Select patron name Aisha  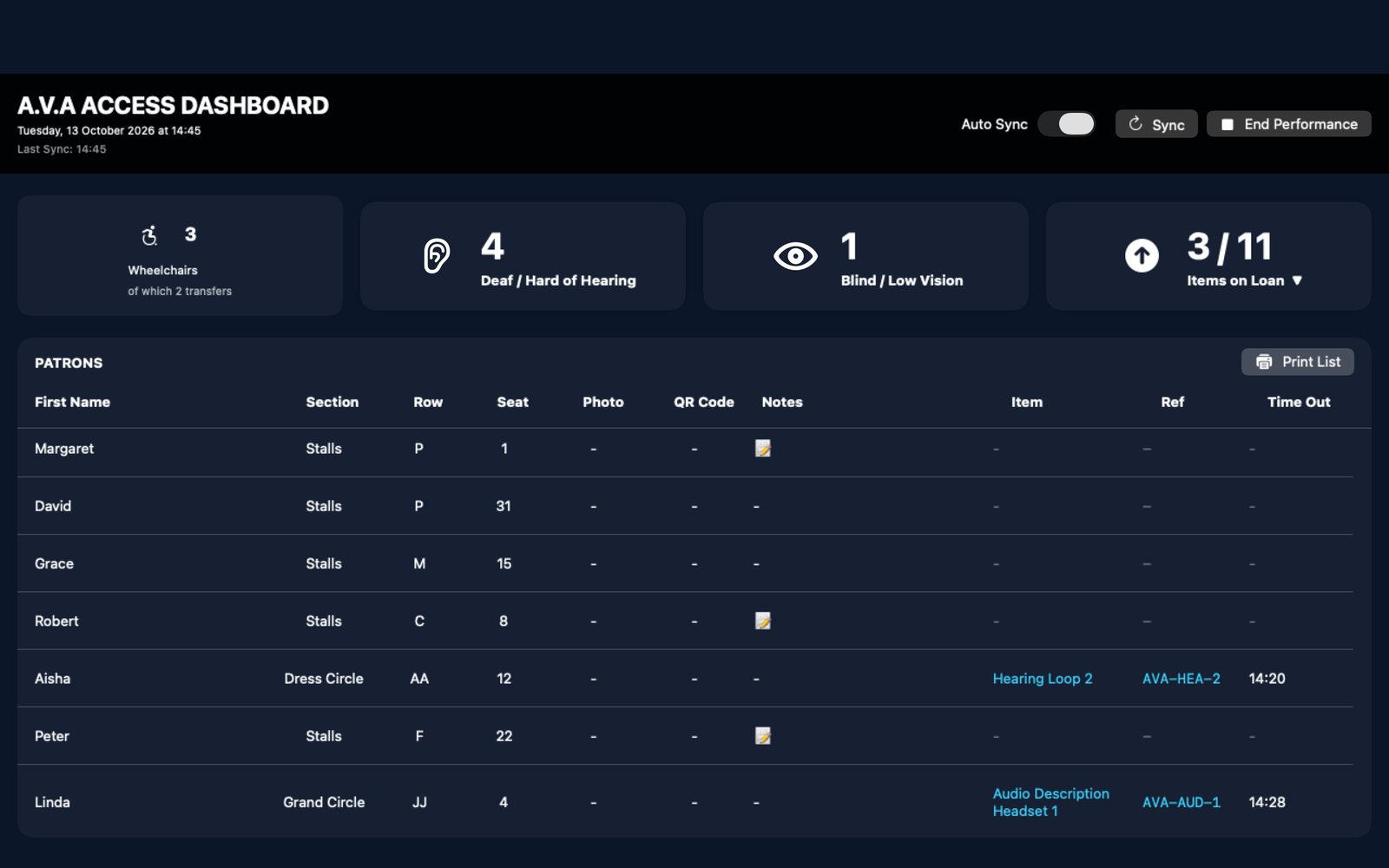pos(52,679)
